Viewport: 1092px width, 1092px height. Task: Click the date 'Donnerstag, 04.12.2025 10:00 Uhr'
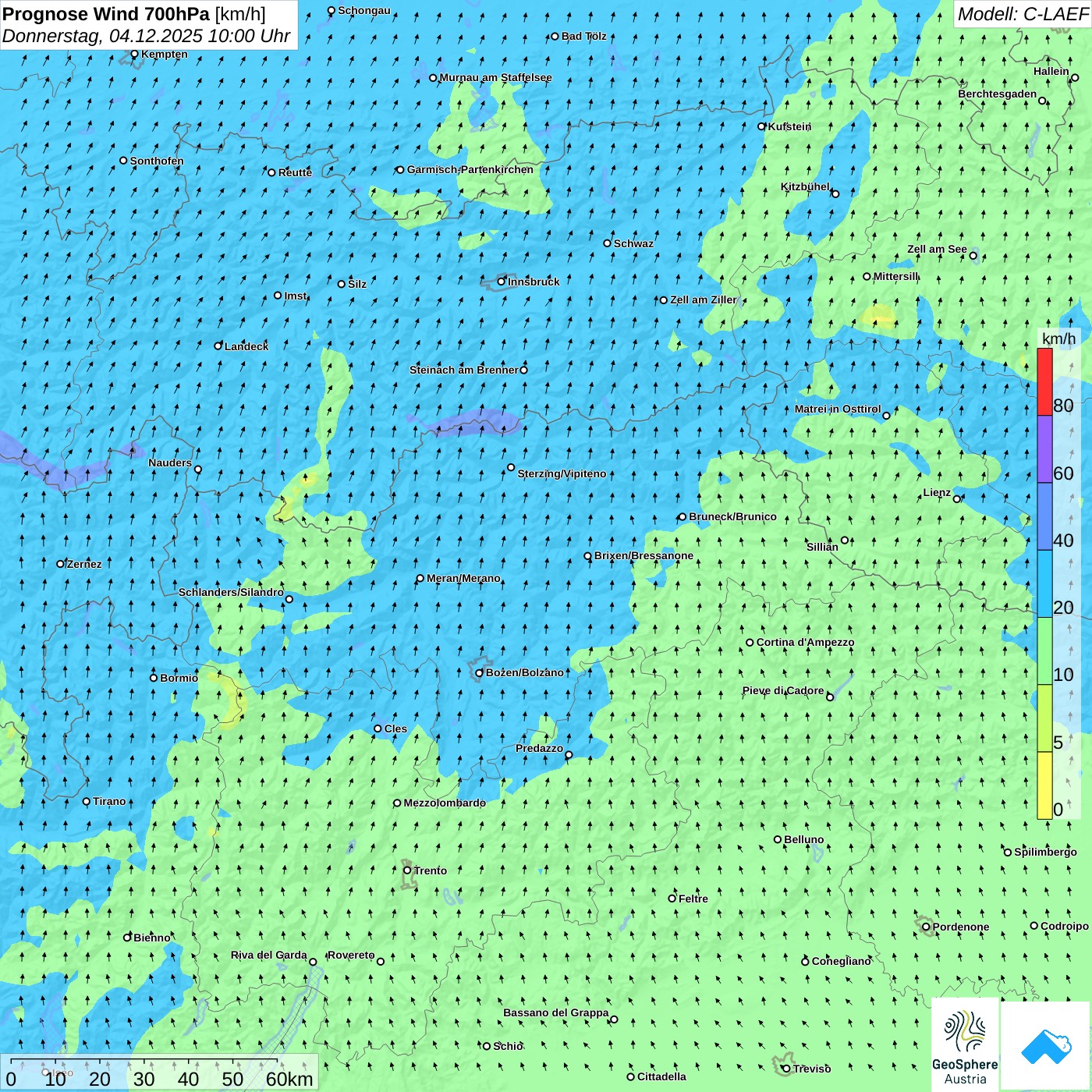147,36
